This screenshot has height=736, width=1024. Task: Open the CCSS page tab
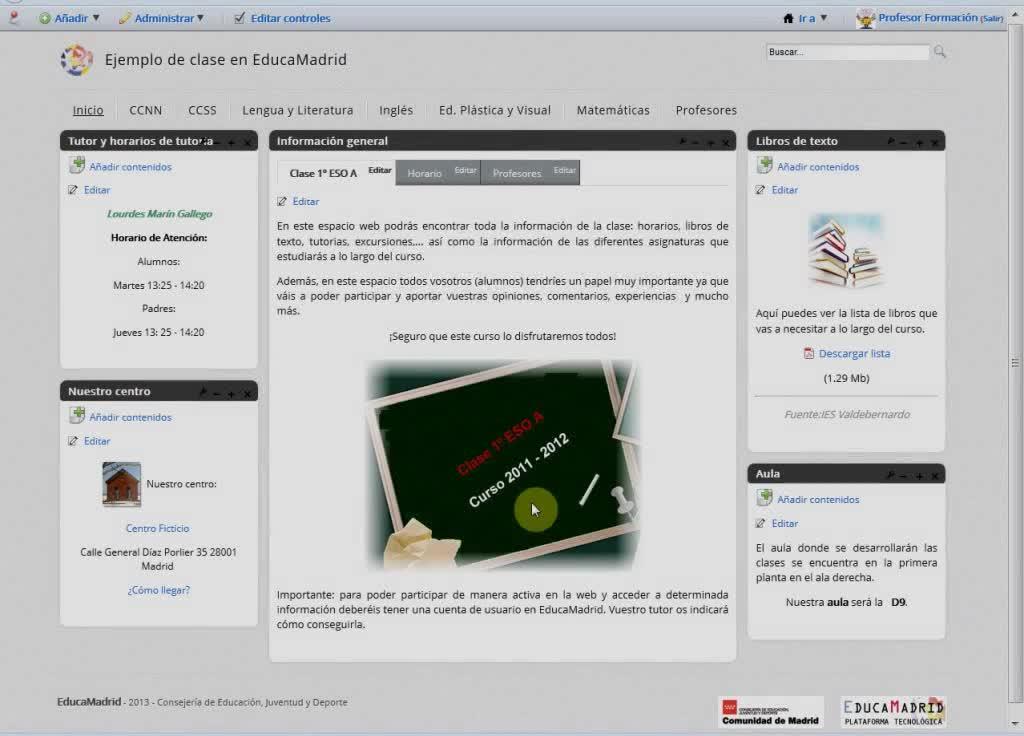point(202,110)
